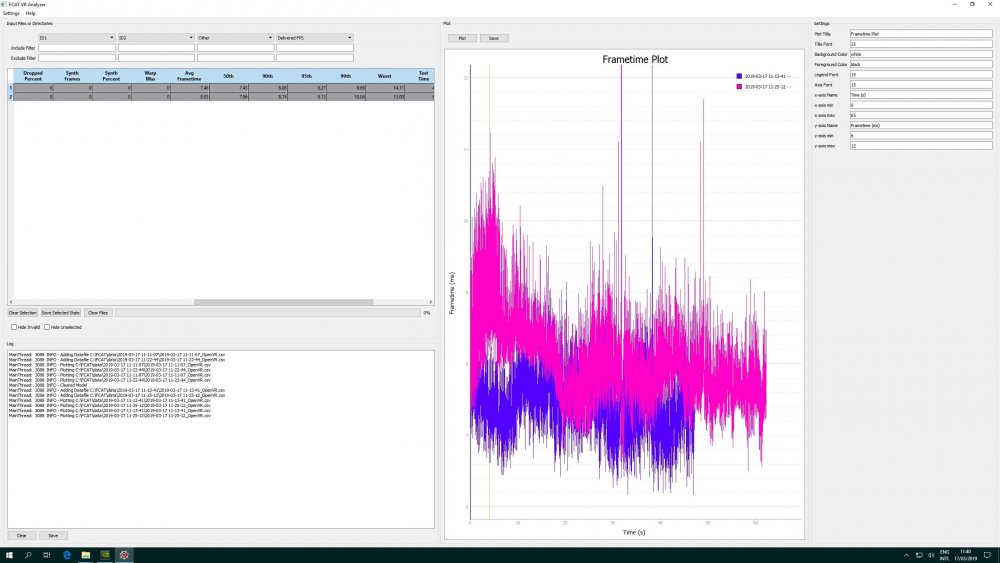The width and height of the screenshot is (1000, 563).
Task: Expand the ID1 dropdown
Action: coord(76,38)
